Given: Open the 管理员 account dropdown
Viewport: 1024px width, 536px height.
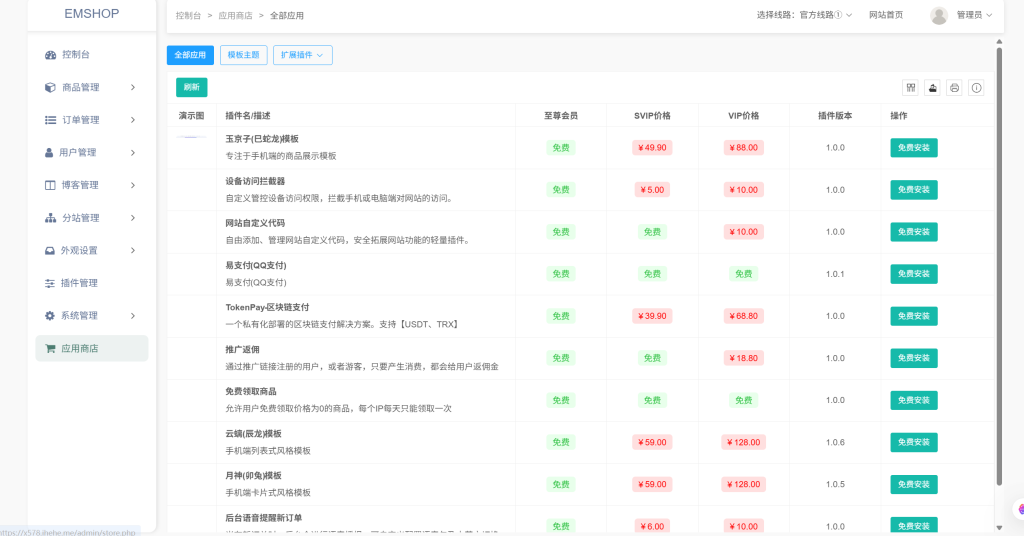Looking at the screenshot, I should point(974,15).
